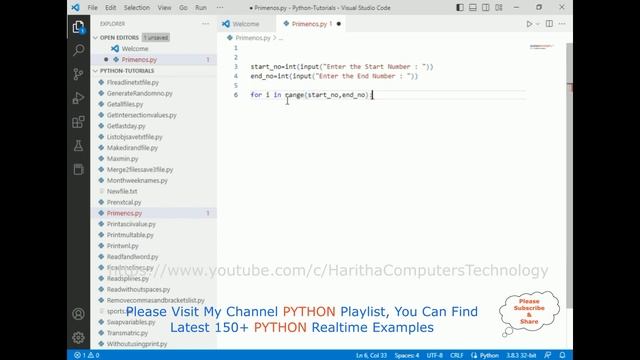Open the Run menu

click(x=201, y=8)
